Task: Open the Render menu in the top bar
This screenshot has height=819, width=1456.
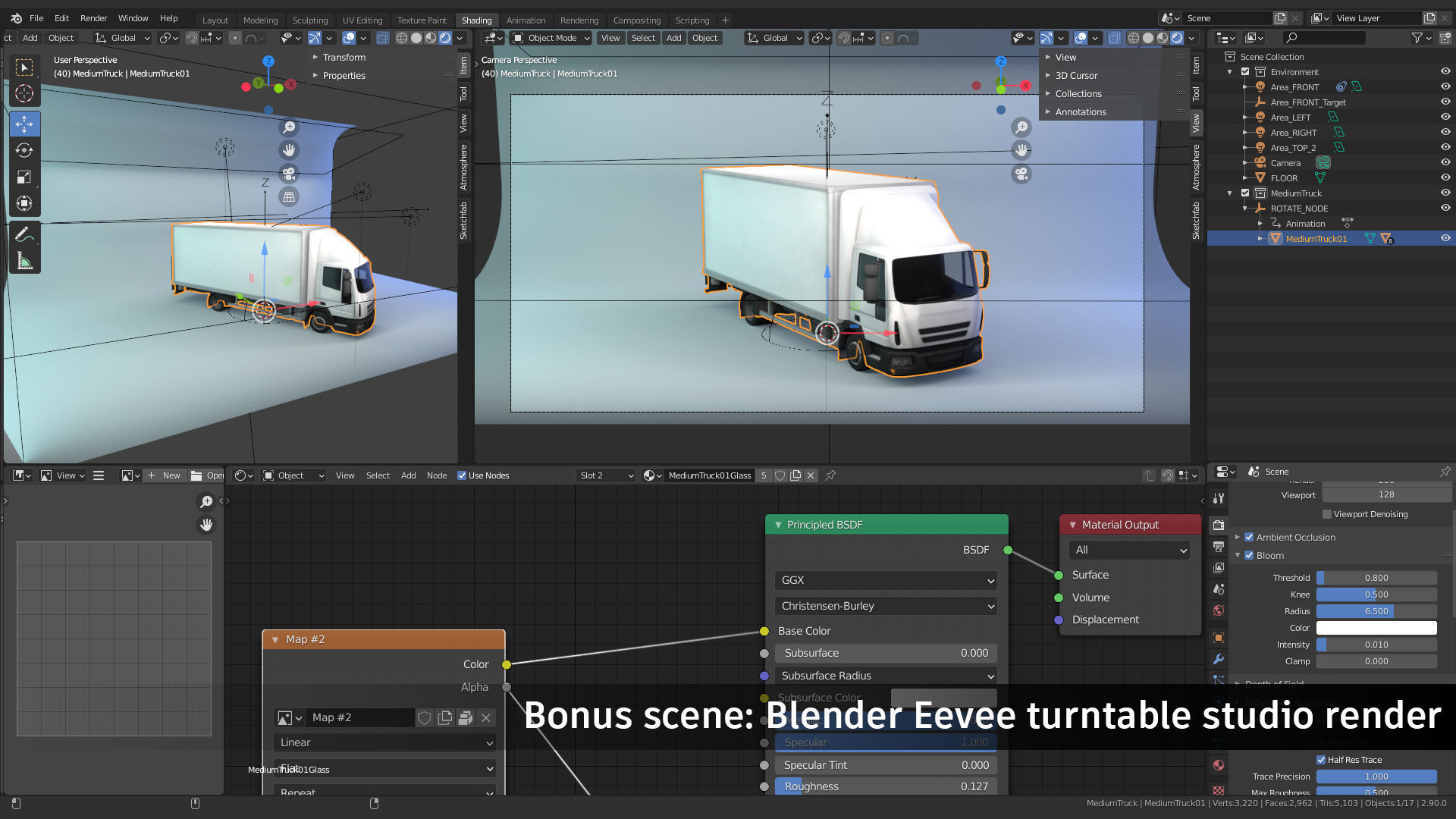Action: click(93, 18)
